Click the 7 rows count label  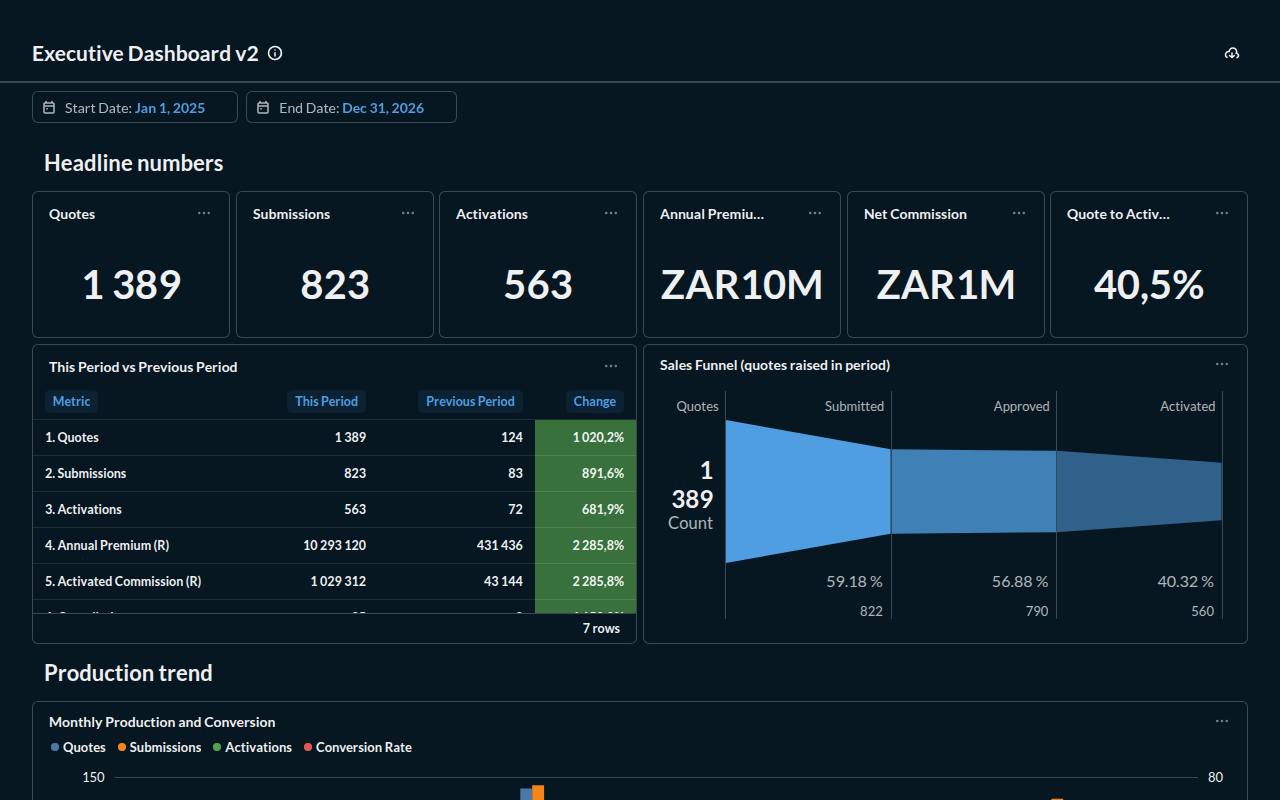click(601, 628)
